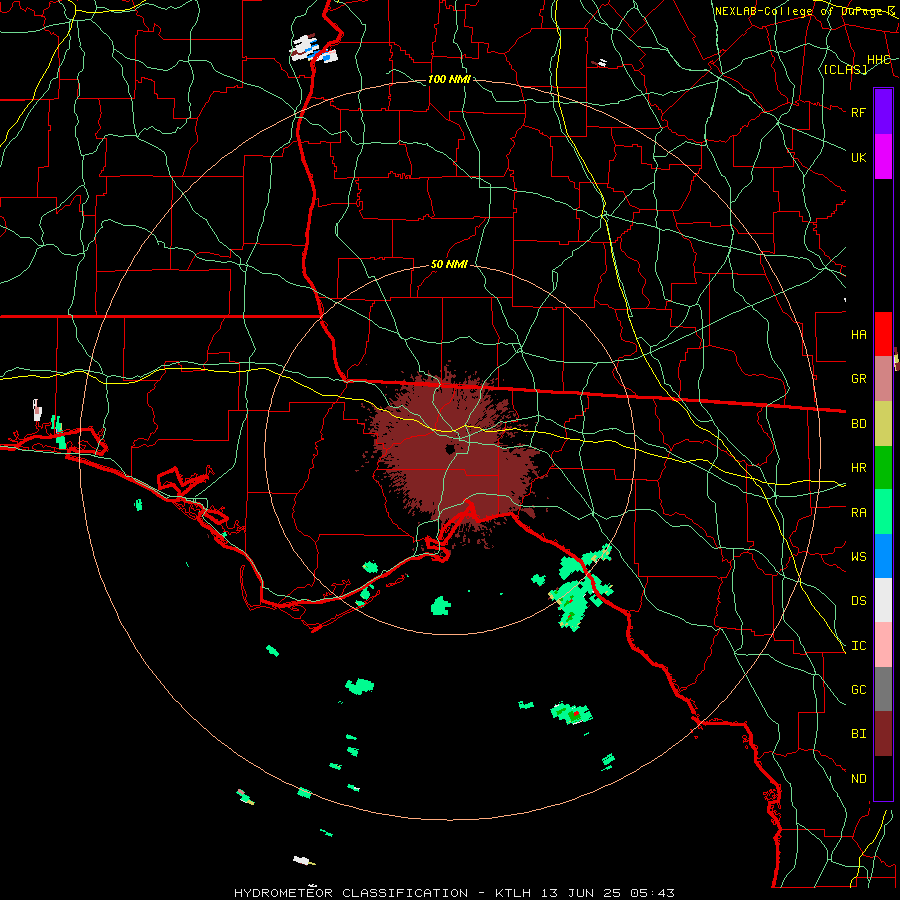Click the BD legend label
The image size is (900, 900).
click(x=858, y=424)
